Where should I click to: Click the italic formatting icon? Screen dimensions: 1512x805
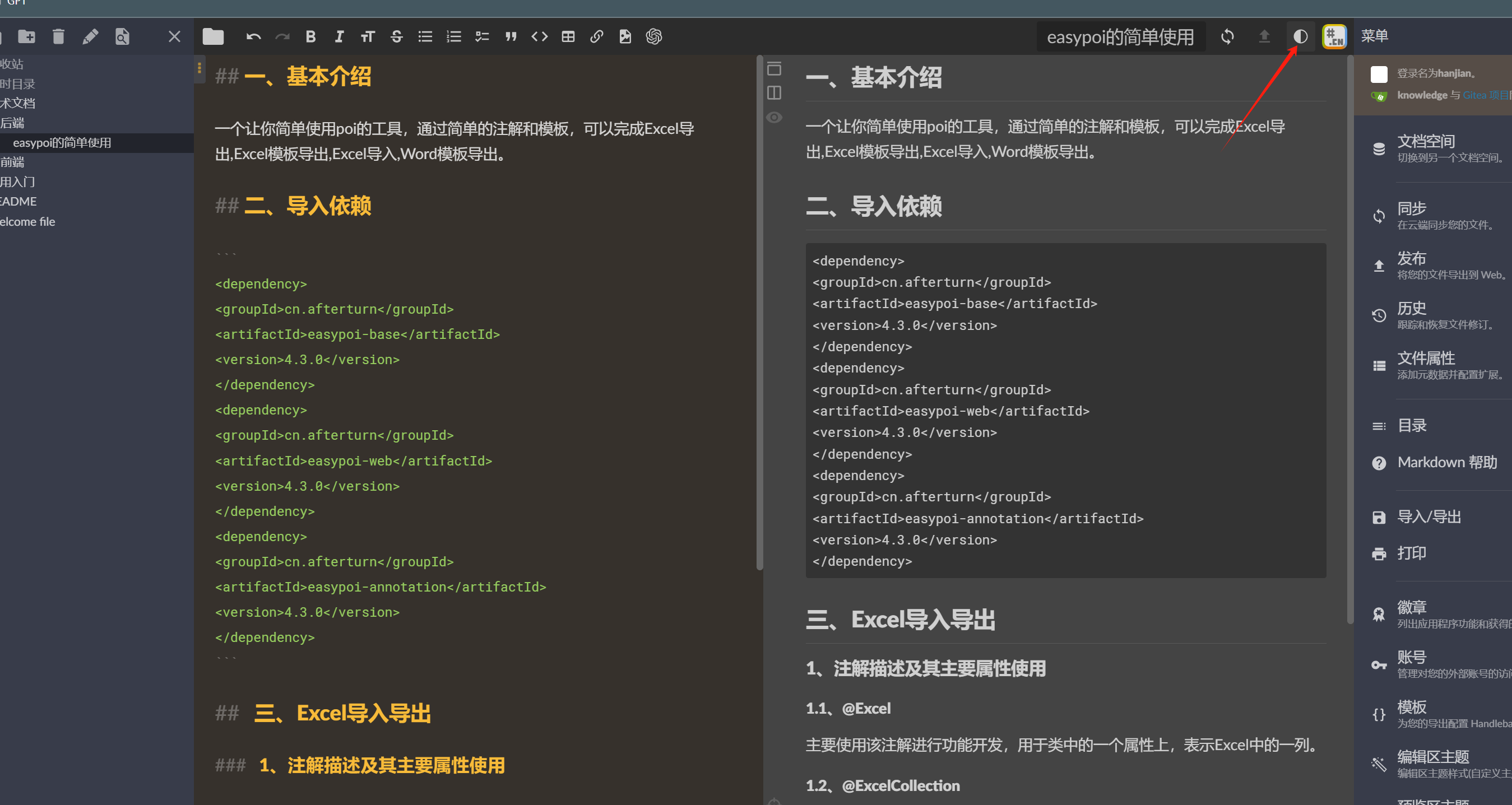[339, 37]
